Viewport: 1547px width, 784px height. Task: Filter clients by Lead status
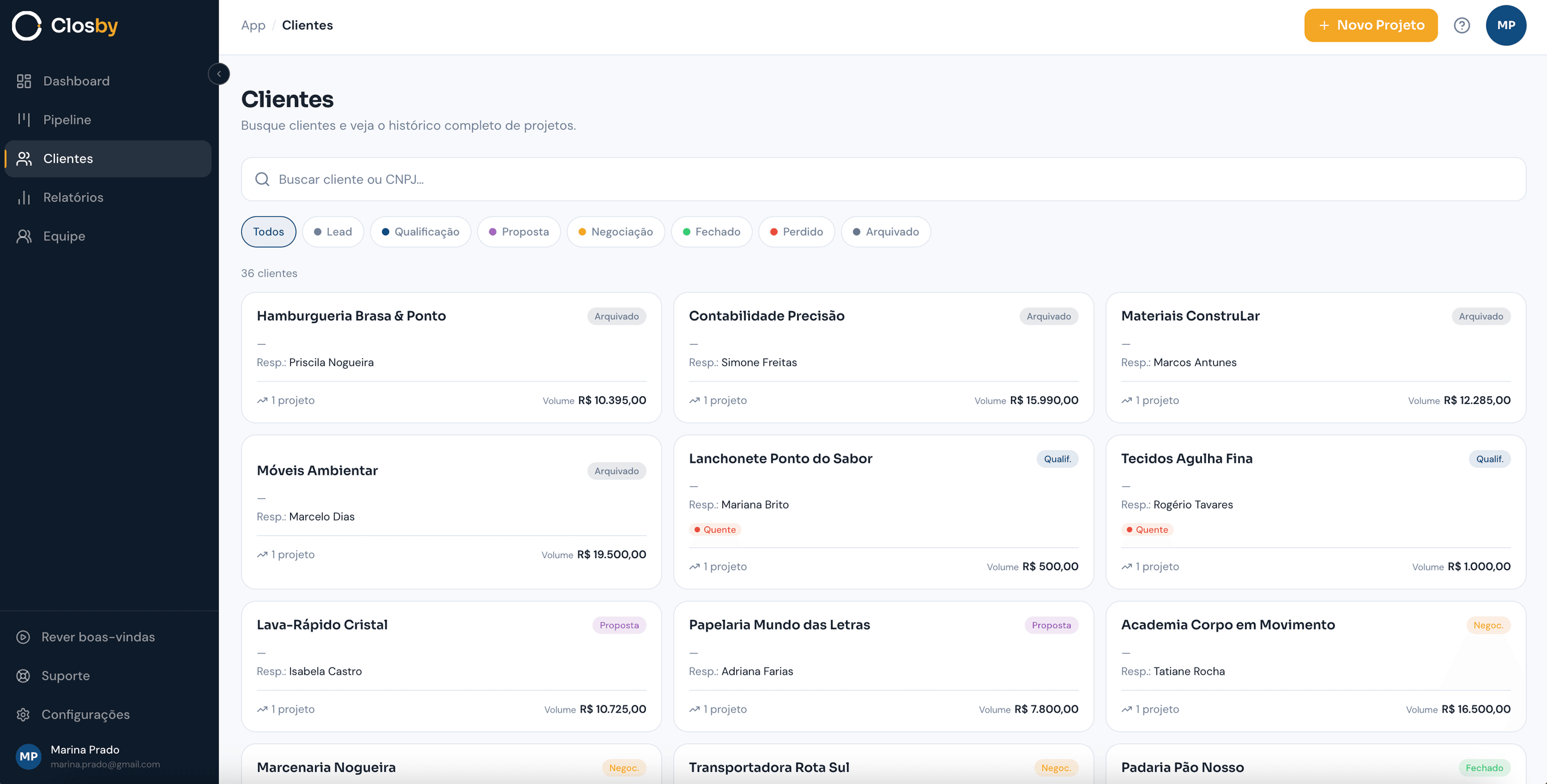pos(333,232)
